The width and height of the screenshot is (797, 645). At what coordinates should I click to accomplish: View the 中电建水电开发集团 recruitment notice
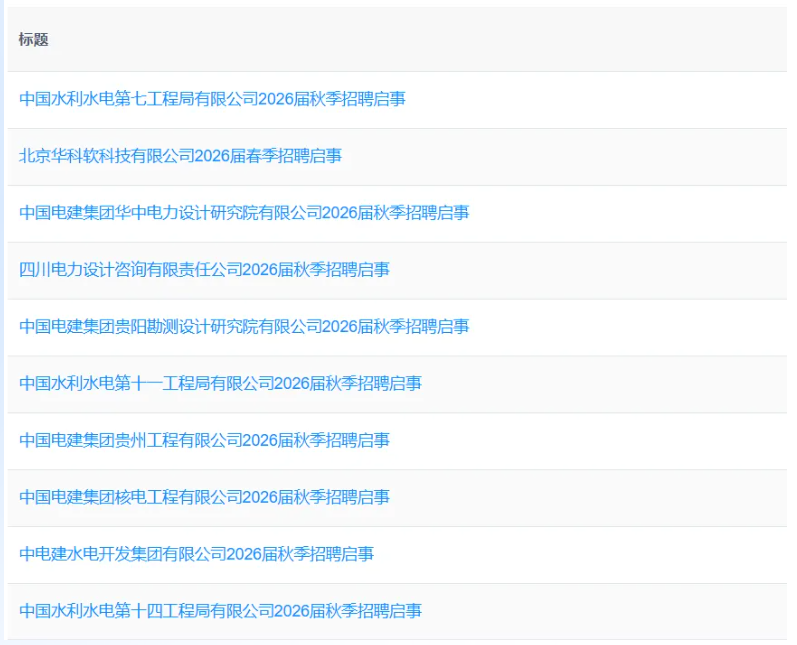(x=196, y=555)
